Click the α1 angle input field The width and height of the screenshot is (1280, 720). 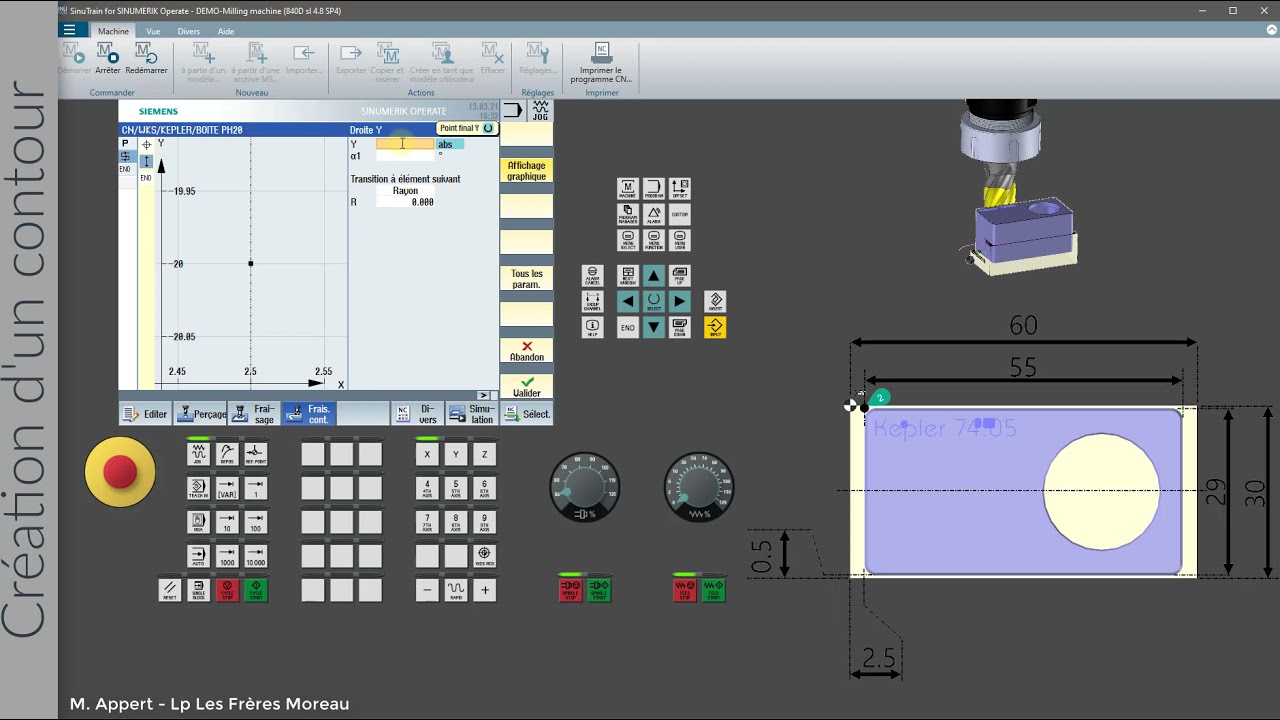point(405,156)
